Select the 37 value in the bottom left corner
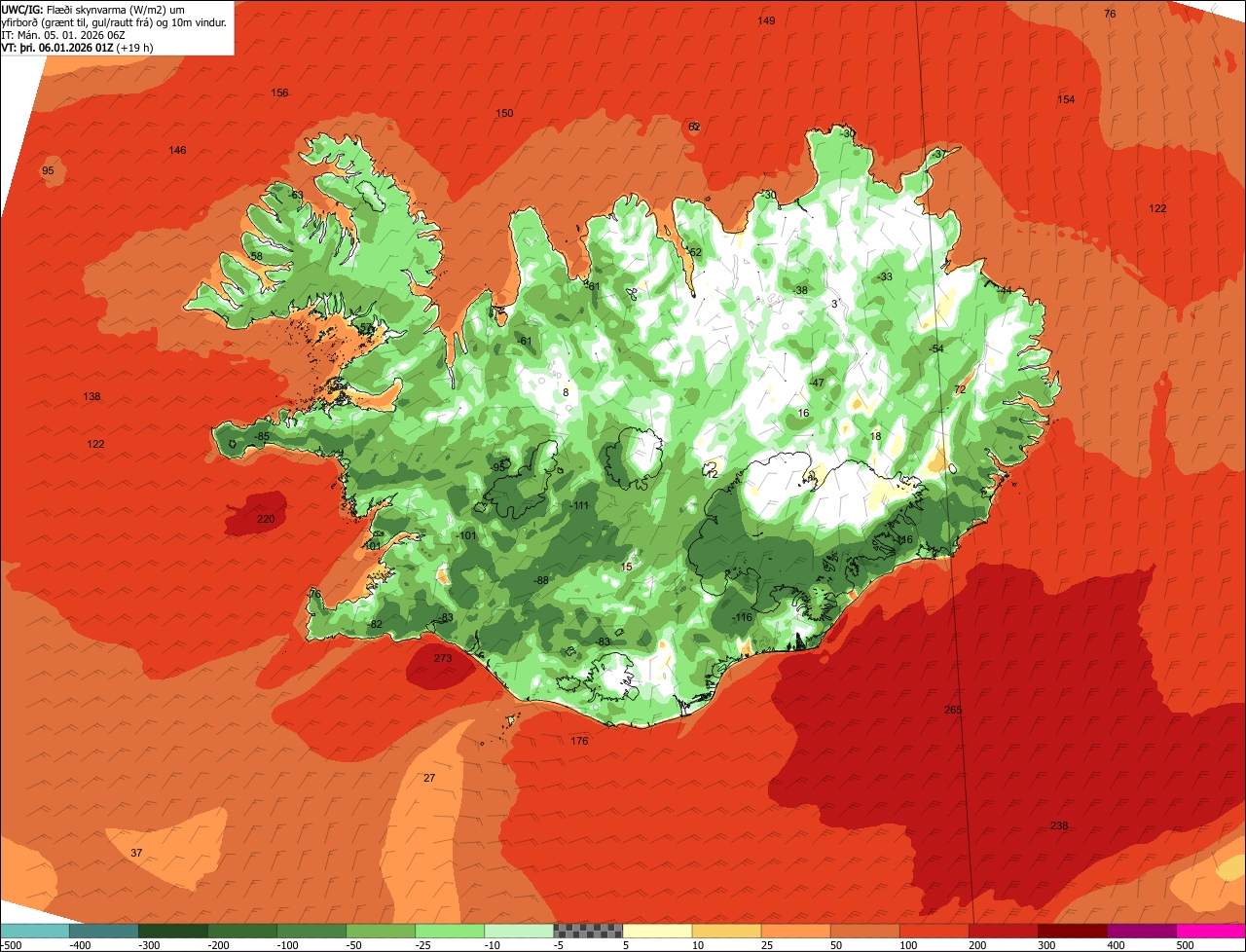 136,853
